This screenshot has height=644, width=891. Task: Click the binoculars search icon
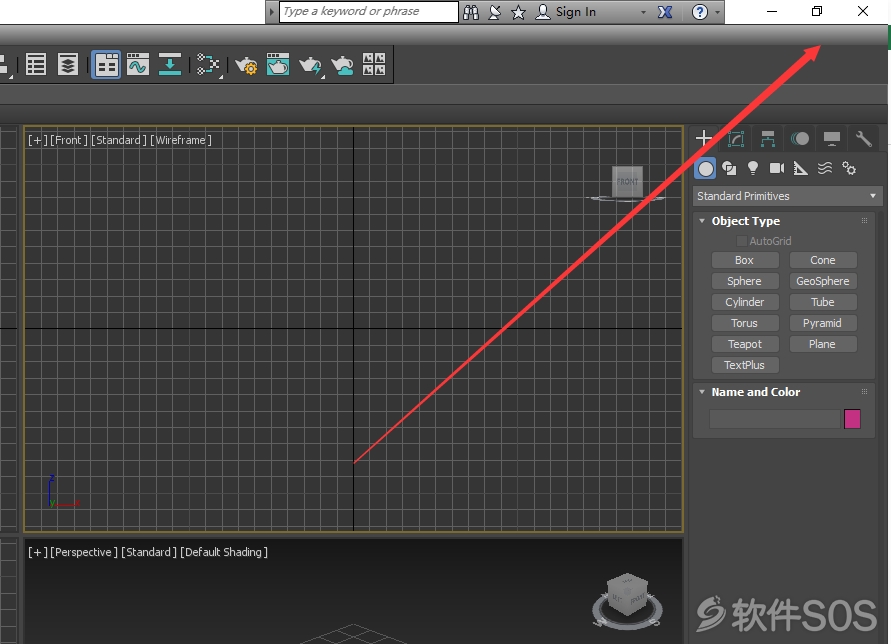(471, 12)
